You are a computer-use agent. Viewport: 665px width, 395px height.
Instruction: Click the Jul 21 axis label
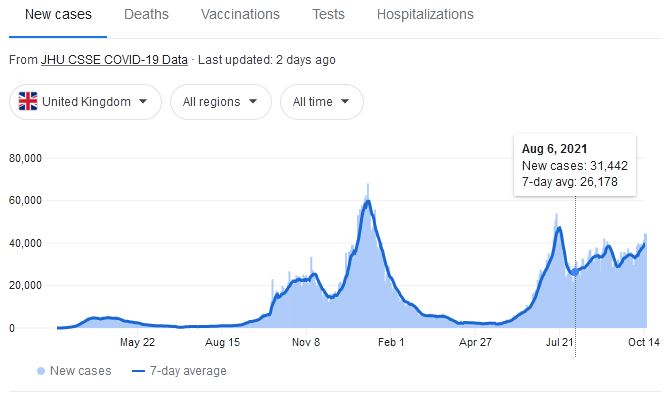click(559, 342)
